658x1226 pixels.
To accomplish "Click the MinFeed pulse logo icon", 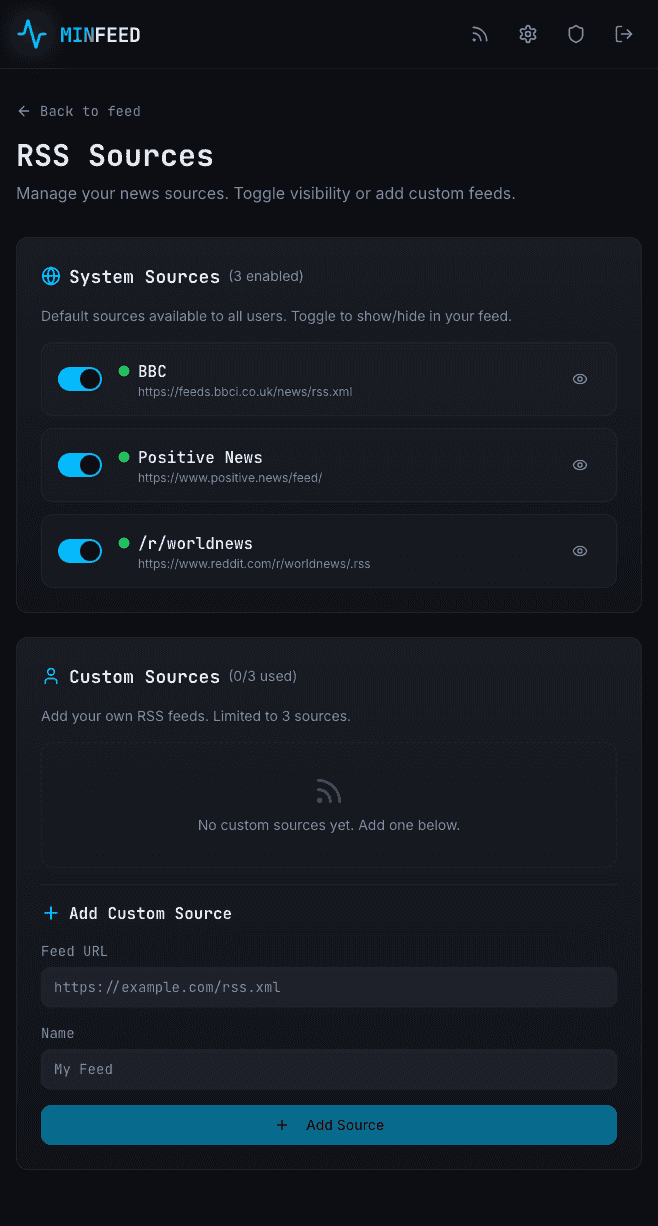I will click(x=32, y=35).
